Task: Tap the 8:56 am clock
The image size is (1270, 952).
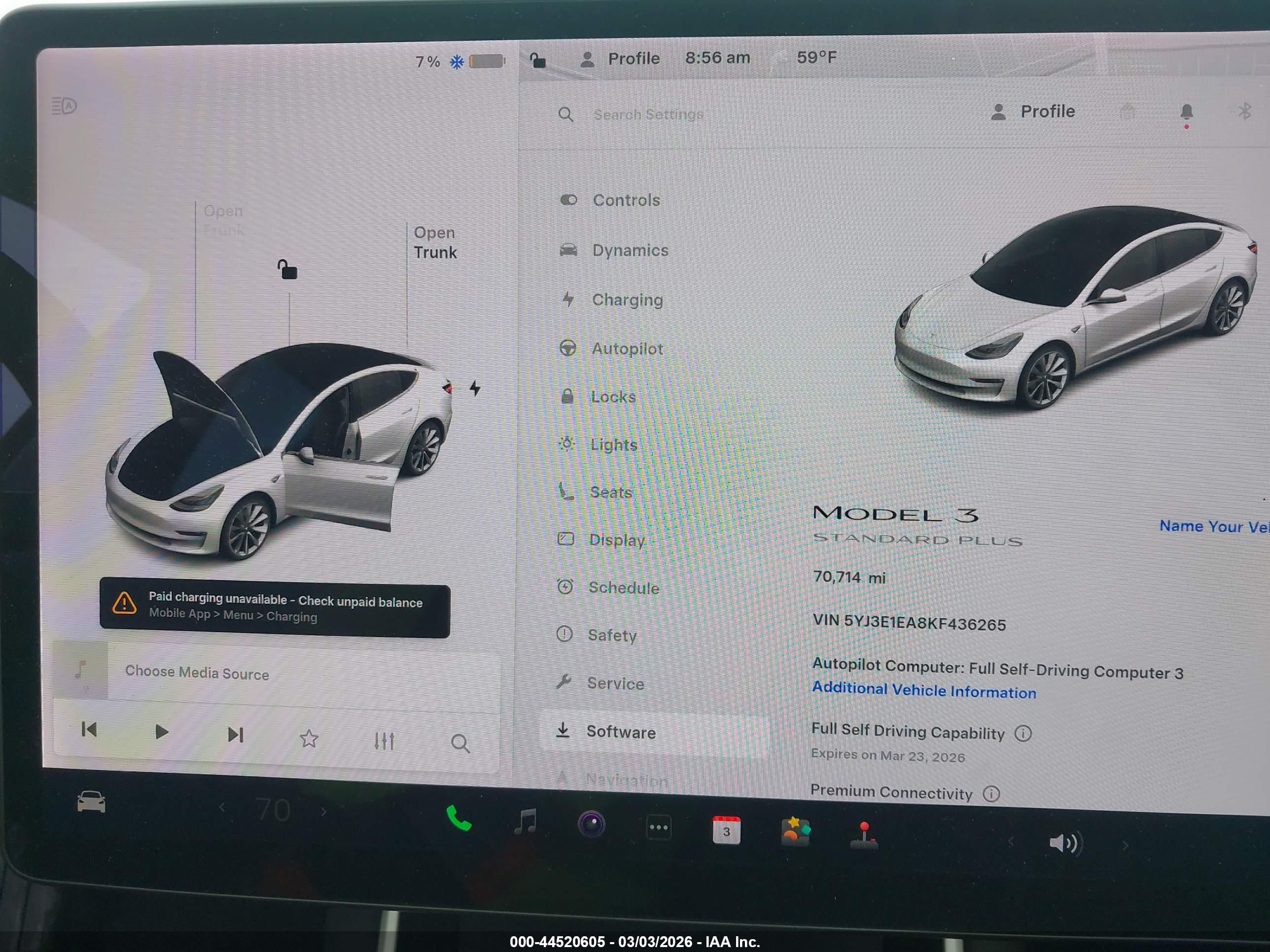Action: point(718,58)
